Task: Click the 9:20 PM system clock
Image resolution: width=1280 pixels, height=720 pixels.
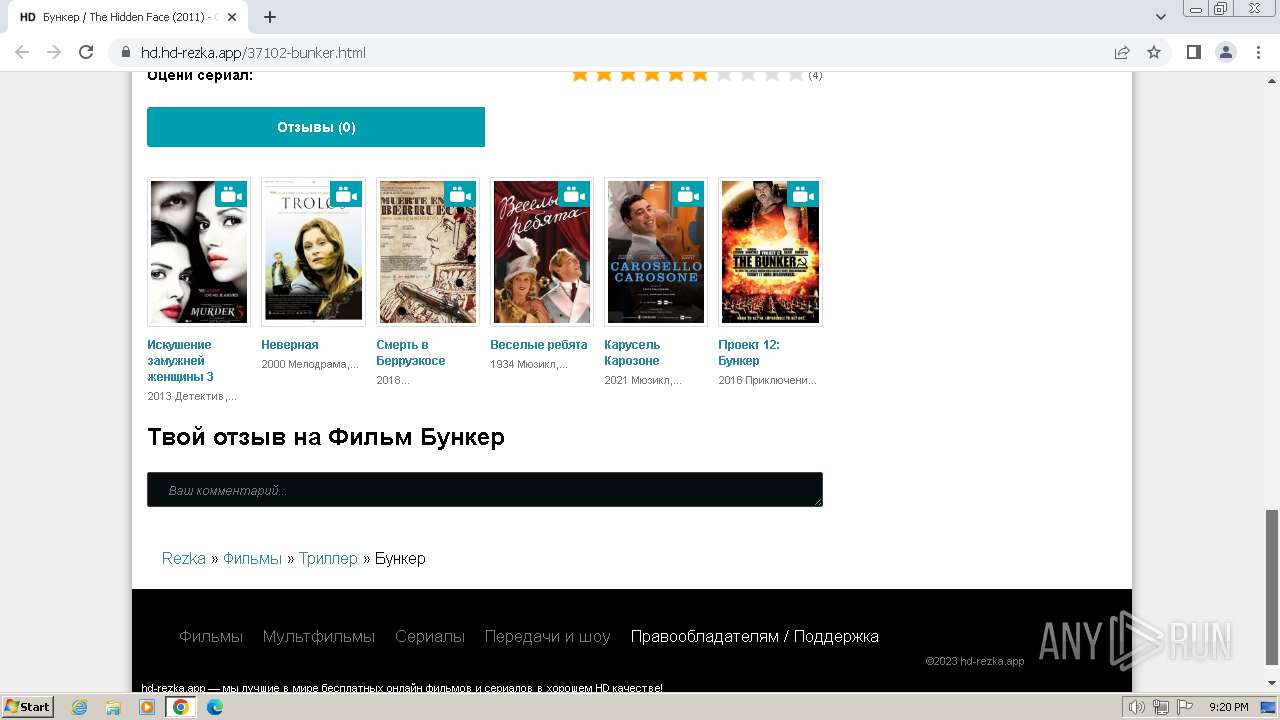Action: 1229,707
